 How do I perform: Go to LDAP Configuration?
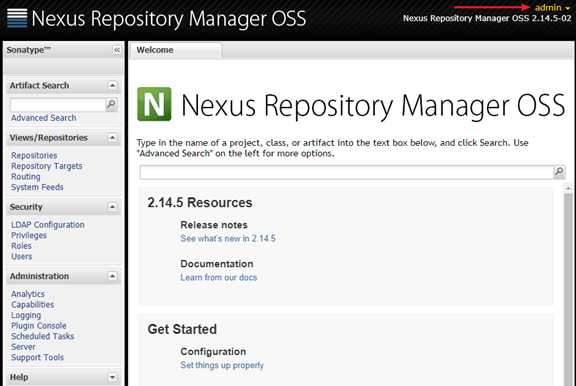[x=48, y=225]
